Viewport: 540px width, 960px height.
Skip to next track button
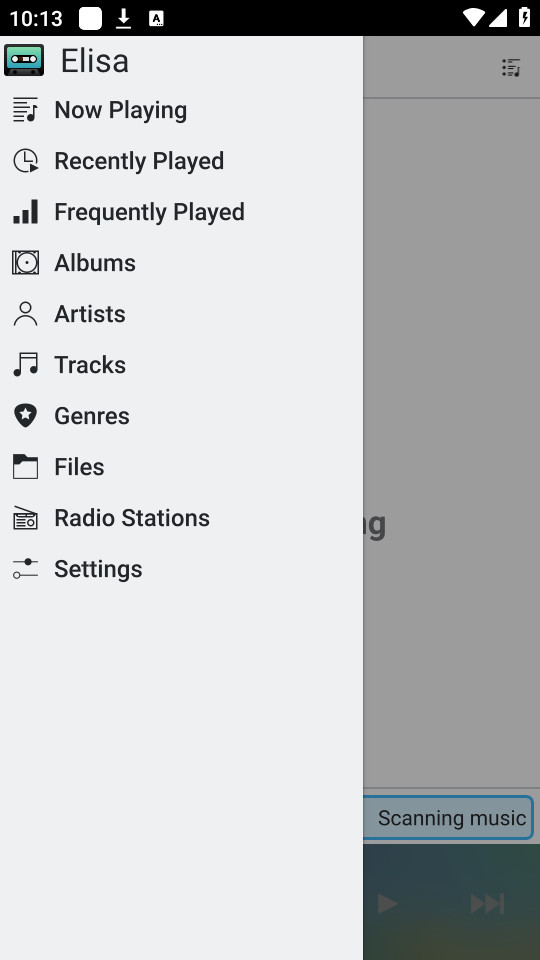tap(487, 904)
